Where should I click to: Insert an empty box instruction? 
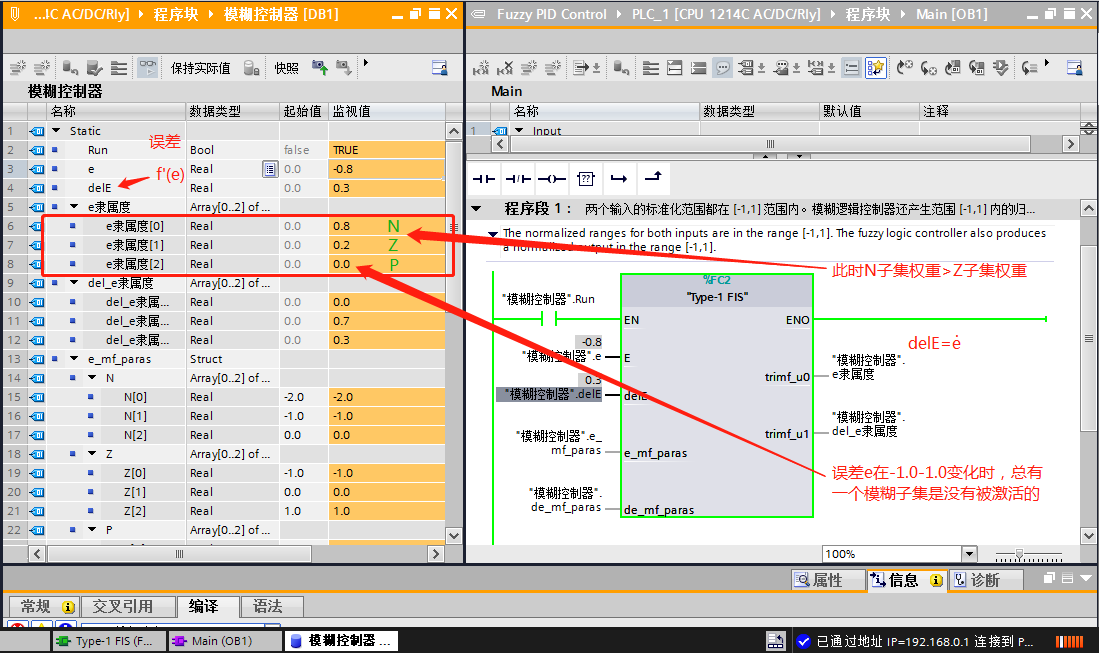[x=586, y=179]
